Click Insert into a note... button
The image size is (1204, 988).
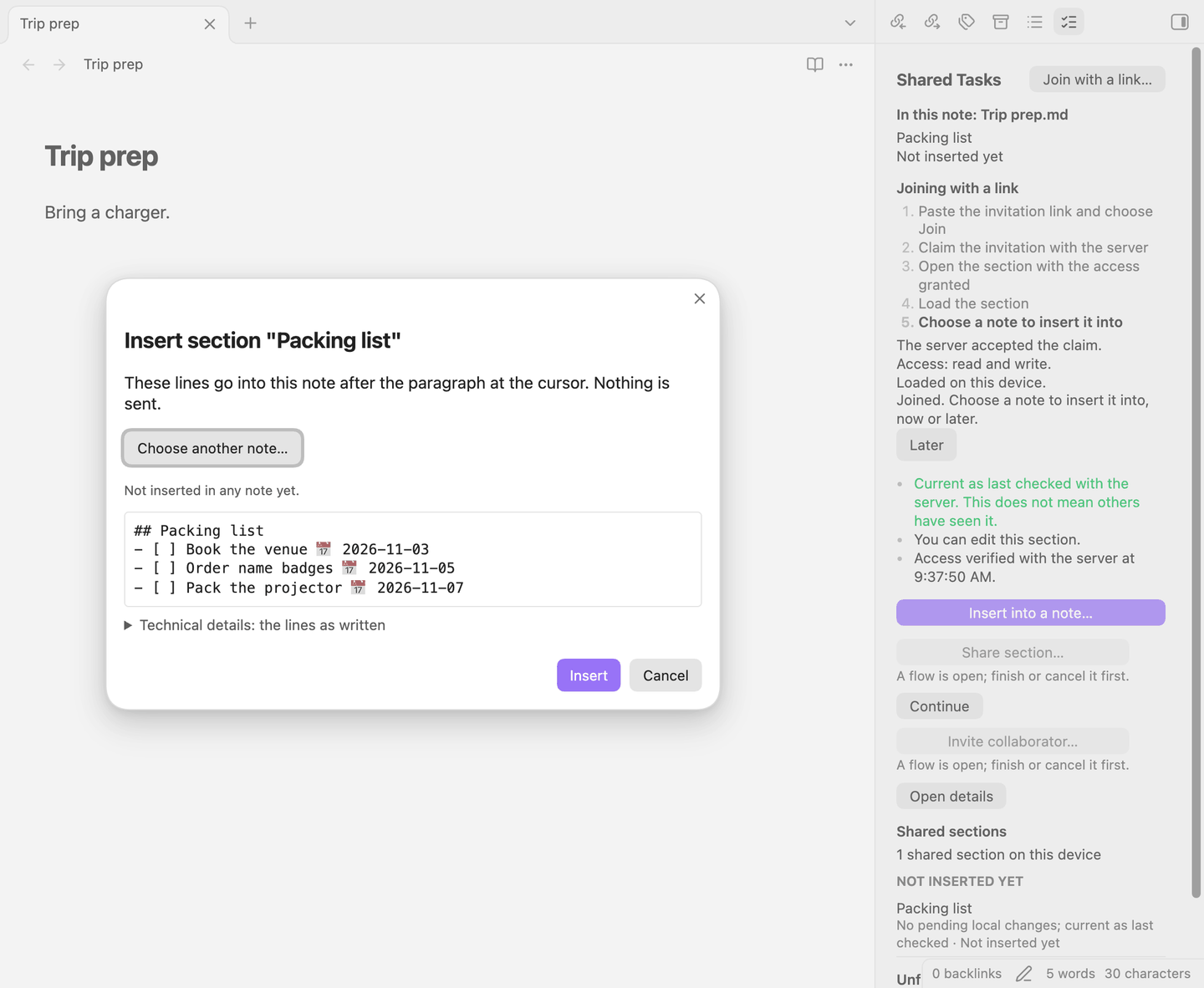point(1031,613)
